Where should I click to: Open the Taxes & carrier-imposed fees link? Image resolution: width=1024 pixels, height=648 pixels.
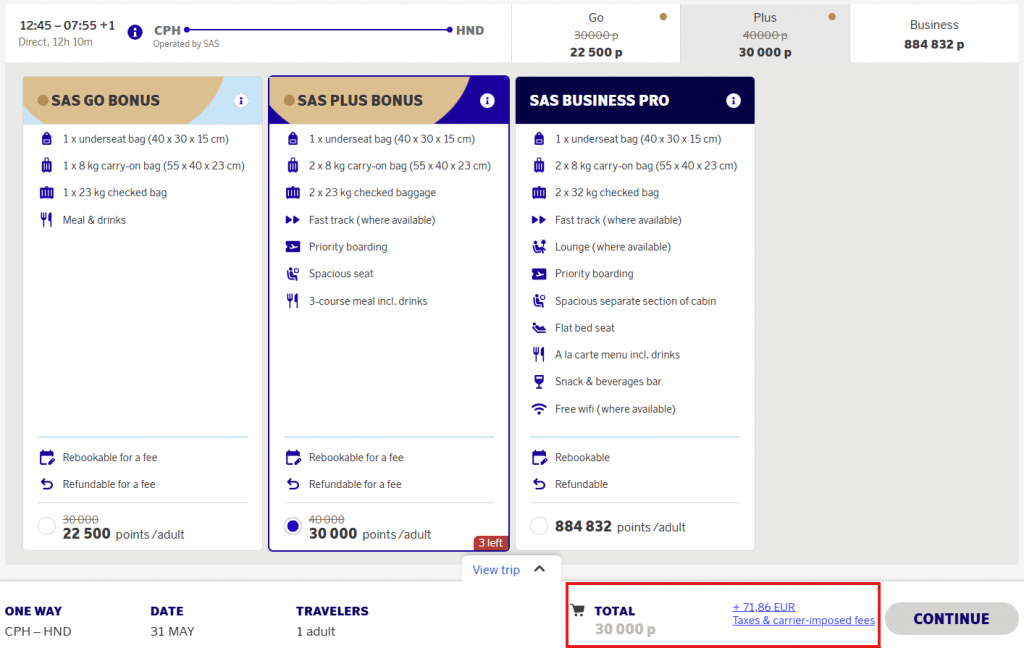click(x=803, y=620)
